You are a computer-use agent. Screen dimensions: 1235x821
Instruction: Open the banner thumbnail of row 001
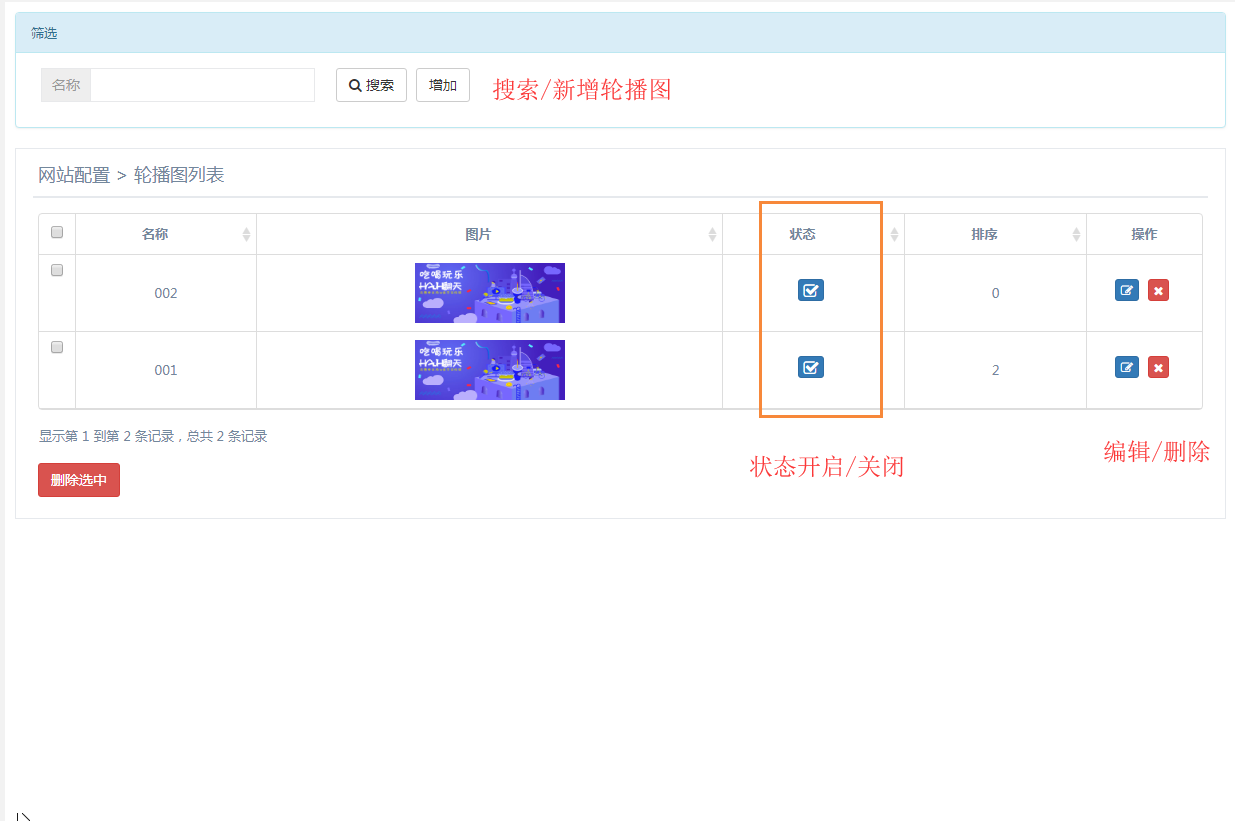click(490, 370)
